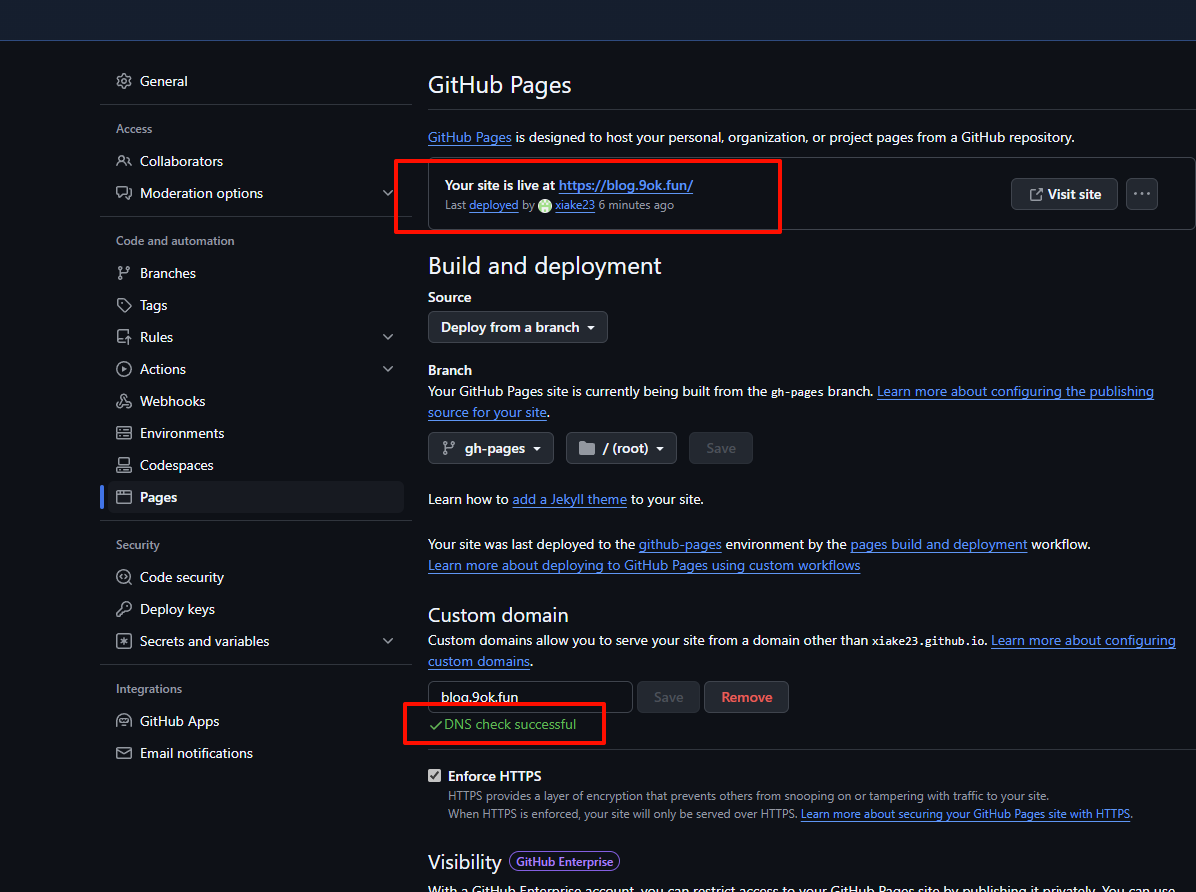Image resolution: width=1196 pixels, height=892 pixels.
Task: Click the Deploy keys key icon
Action: [124, 610]
